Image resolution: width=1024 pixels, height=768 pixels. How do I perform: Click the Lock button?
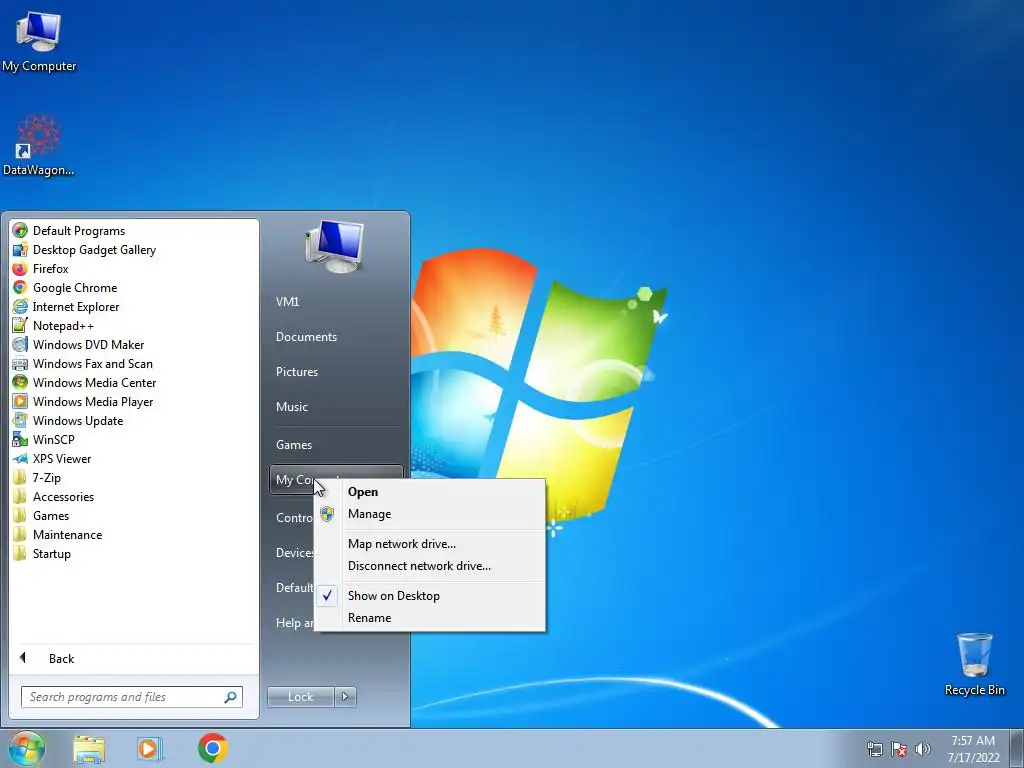click(x=301, y=697)
